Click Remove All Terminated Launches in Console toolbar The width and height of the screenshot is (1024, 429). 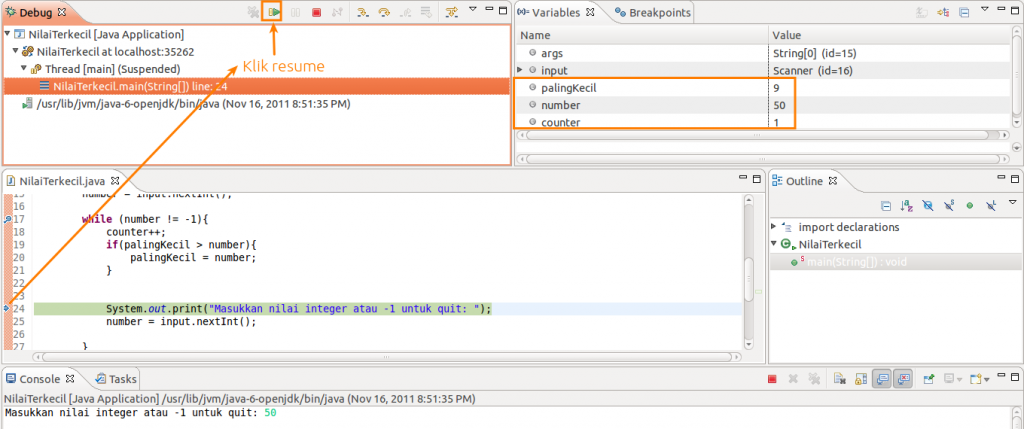(814, 379)
